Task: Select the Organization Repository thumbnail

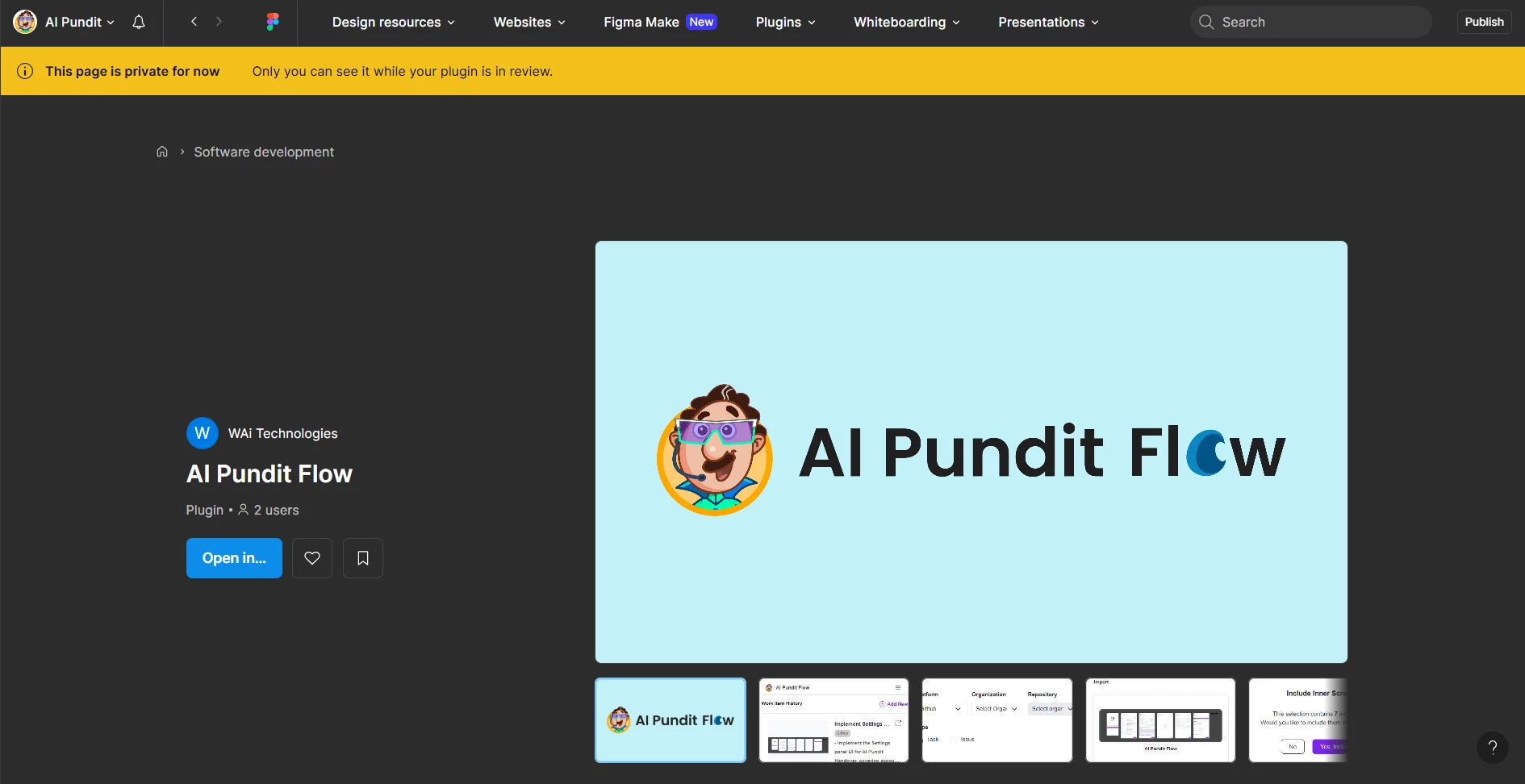Action: (997, 720)
